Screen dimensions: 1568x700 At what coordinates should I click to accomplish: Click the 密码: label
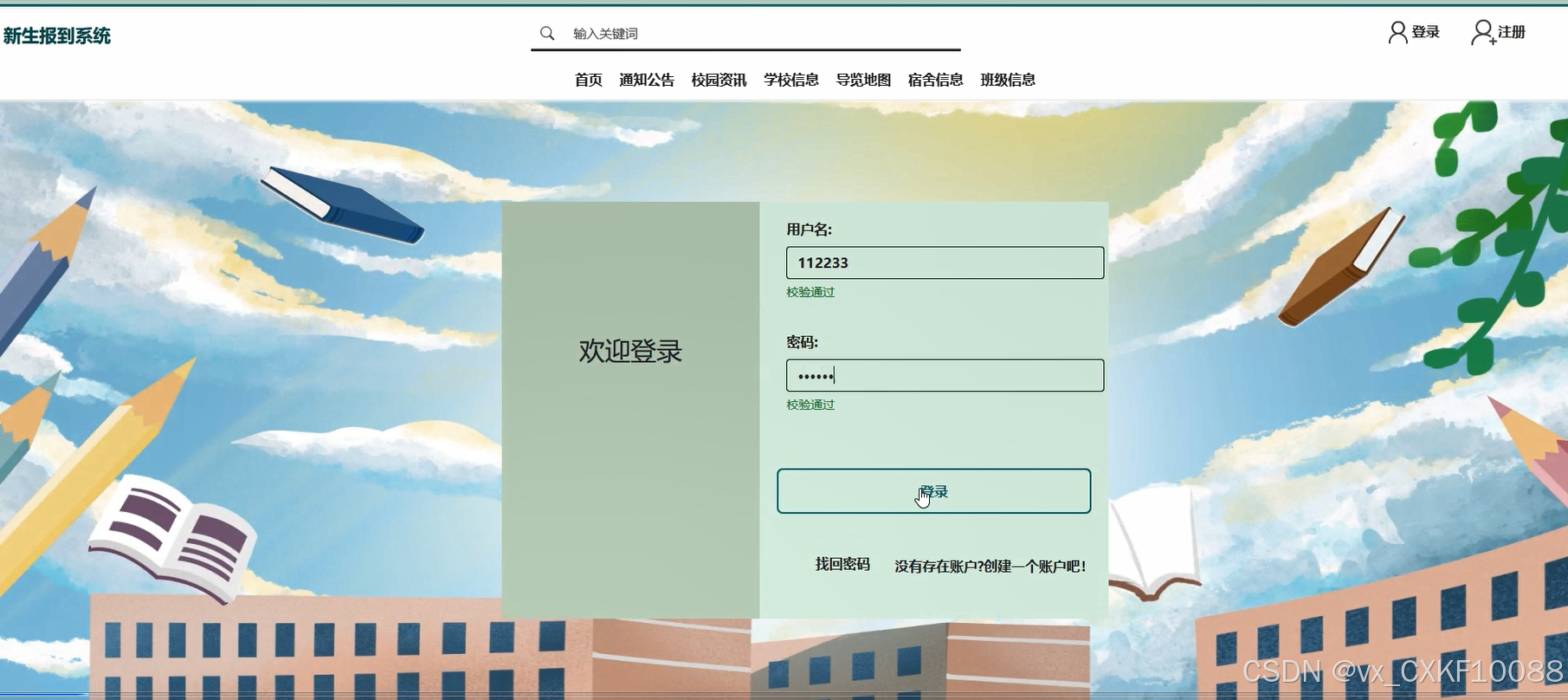pos(802,342)
